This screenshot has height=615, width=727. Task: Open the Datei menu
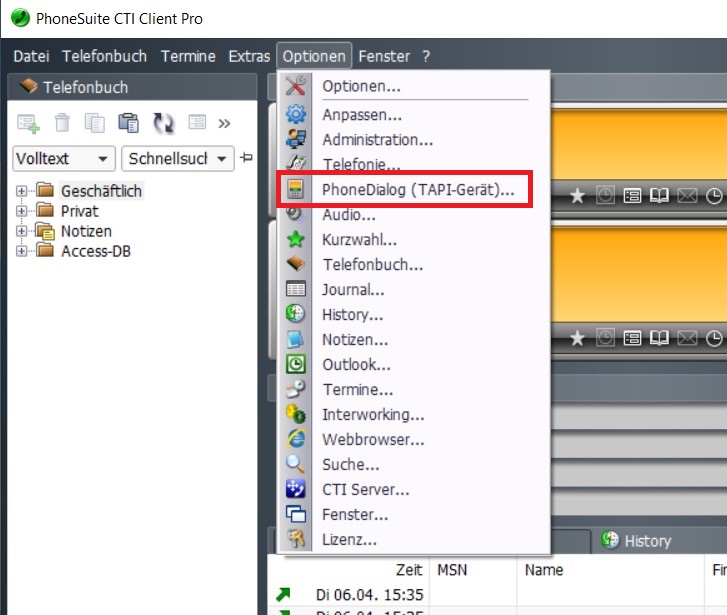click(31, 56)
